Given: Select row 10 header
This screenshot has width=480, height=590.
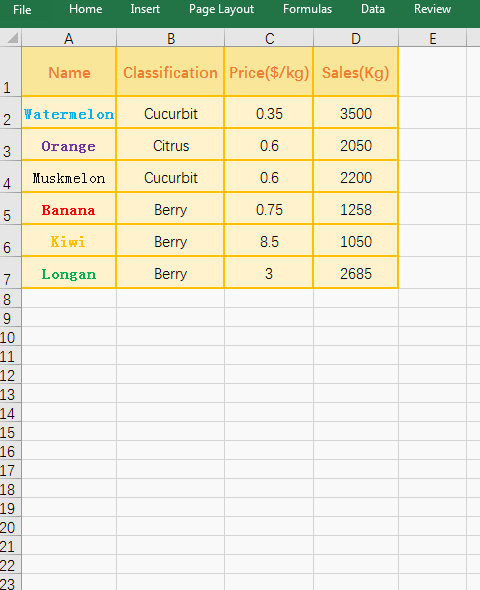Looking at the screenshot, I should coord(11,336).
